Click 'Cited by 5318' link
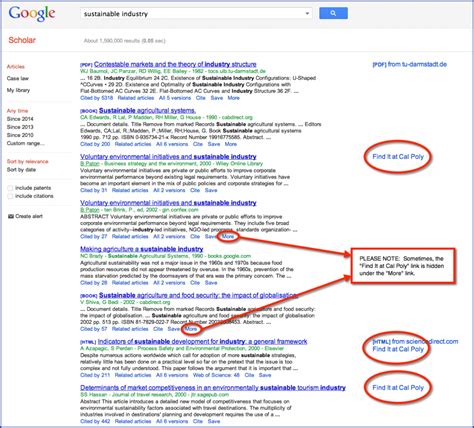Viewport: 474px width, 428px height. [97, 98]
